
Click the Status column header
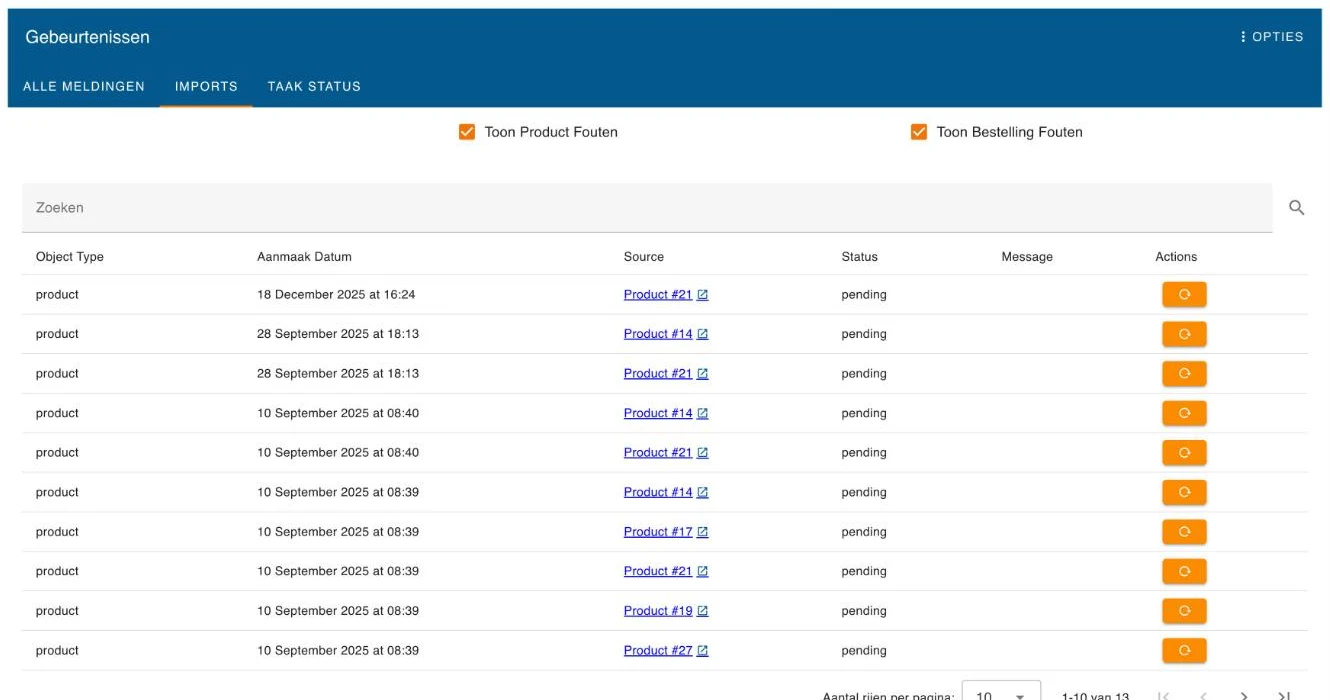point(860,257)
